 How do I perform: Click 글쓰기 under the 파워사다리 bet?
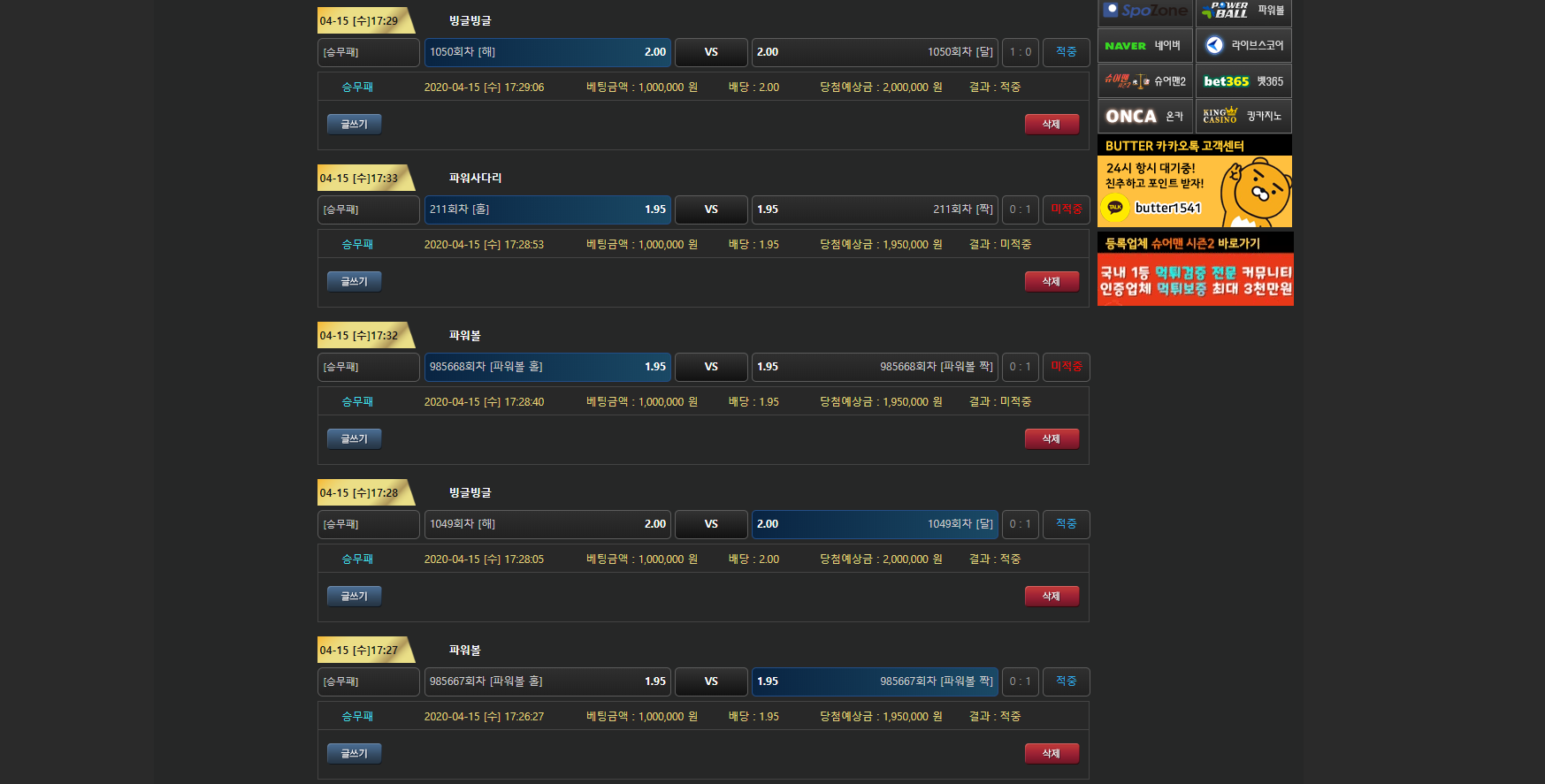354,281
